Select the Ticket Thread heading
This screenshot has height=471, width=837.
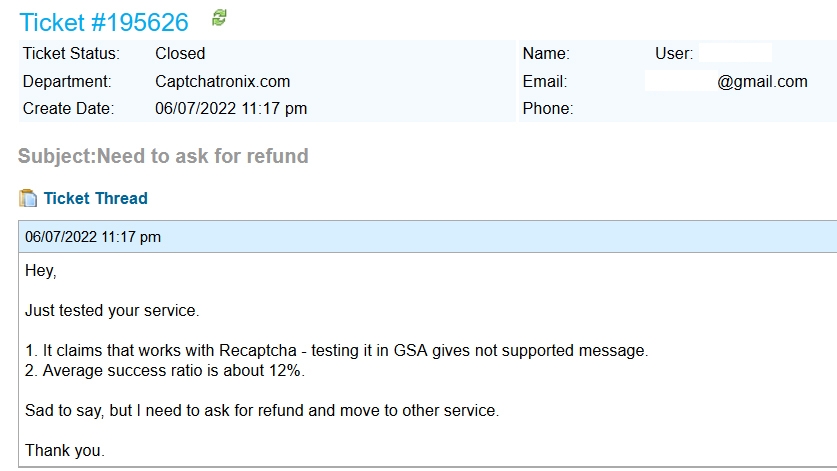coord(96,198)
